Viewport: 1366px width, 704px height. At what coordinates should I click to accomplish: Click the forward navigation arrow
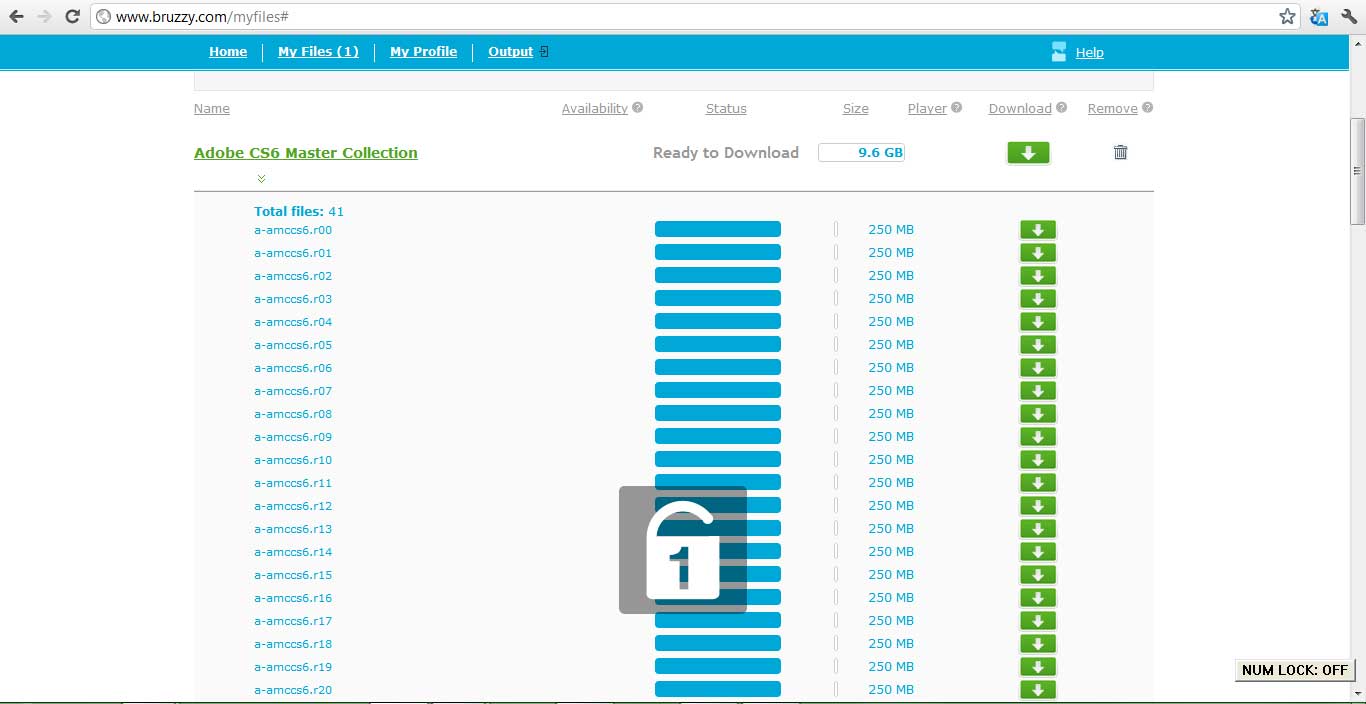click(x=43, y=16)
